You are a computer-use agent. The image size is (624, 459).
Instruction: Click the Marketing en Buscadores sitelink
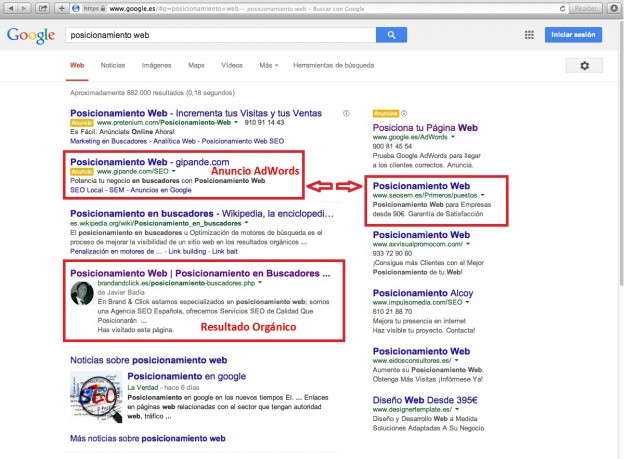point(109,141)
